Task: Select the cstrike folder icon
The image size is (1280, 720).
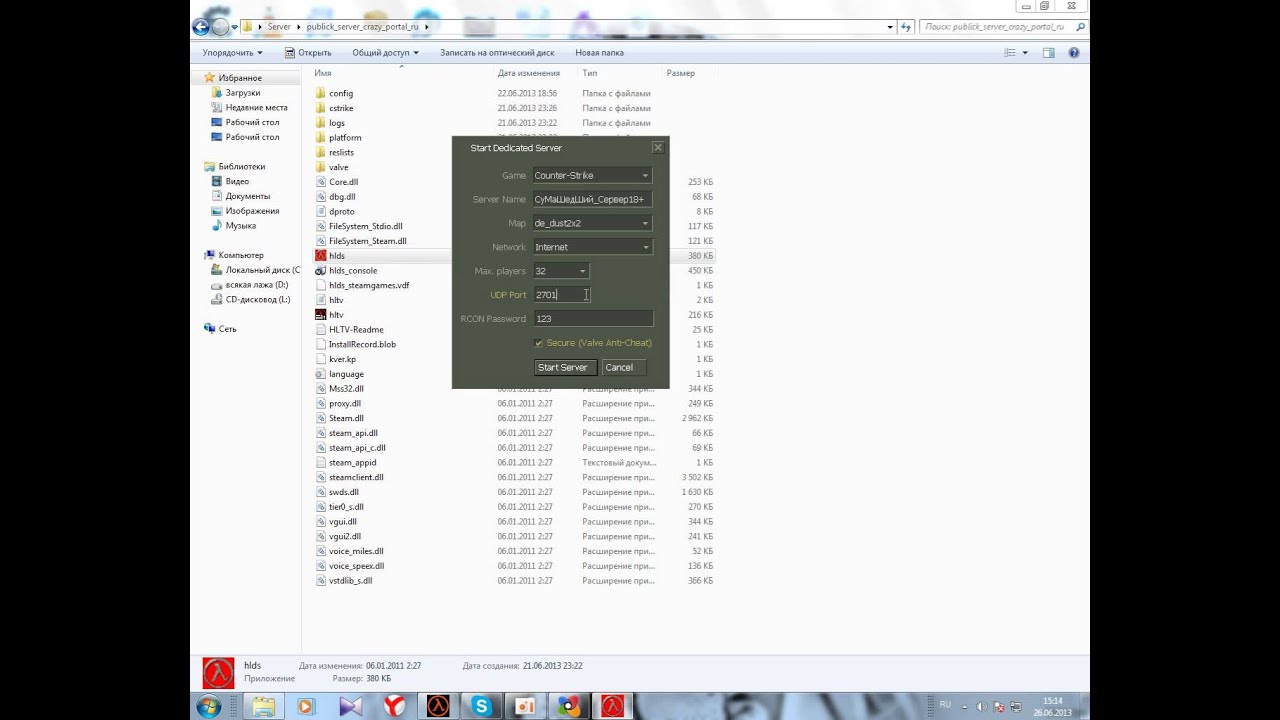Action: tap(321, 108)
